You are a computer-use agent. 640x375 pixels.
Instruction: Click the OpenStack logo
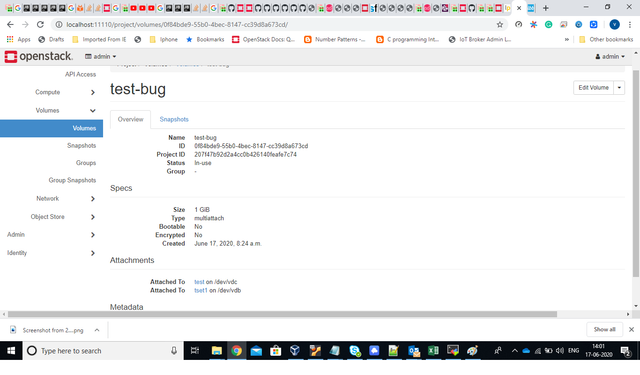point(39,56)
